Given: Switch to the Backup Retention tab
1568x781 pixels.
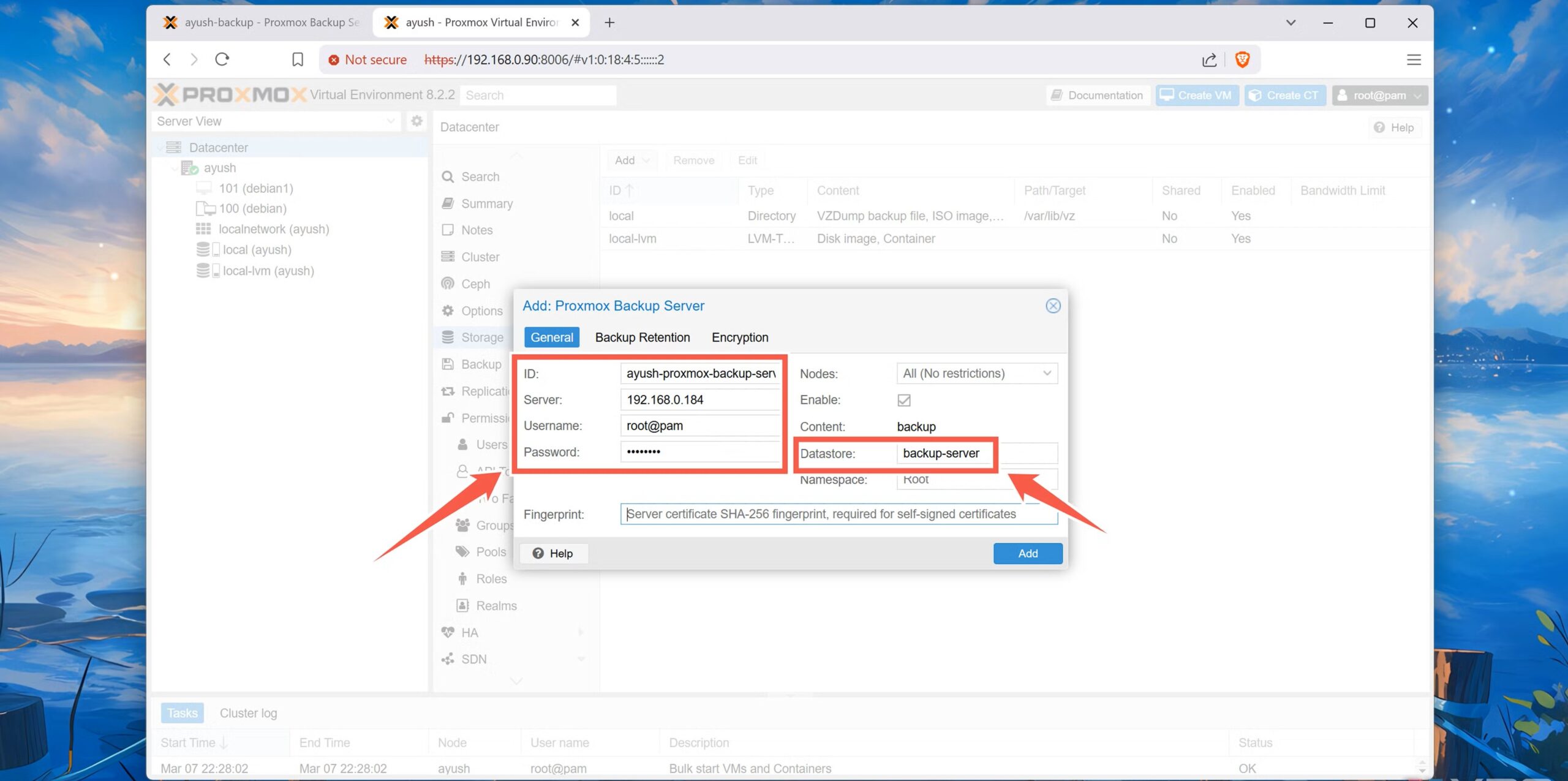Looking at the screenshot, I should click(x=642, y=337).
